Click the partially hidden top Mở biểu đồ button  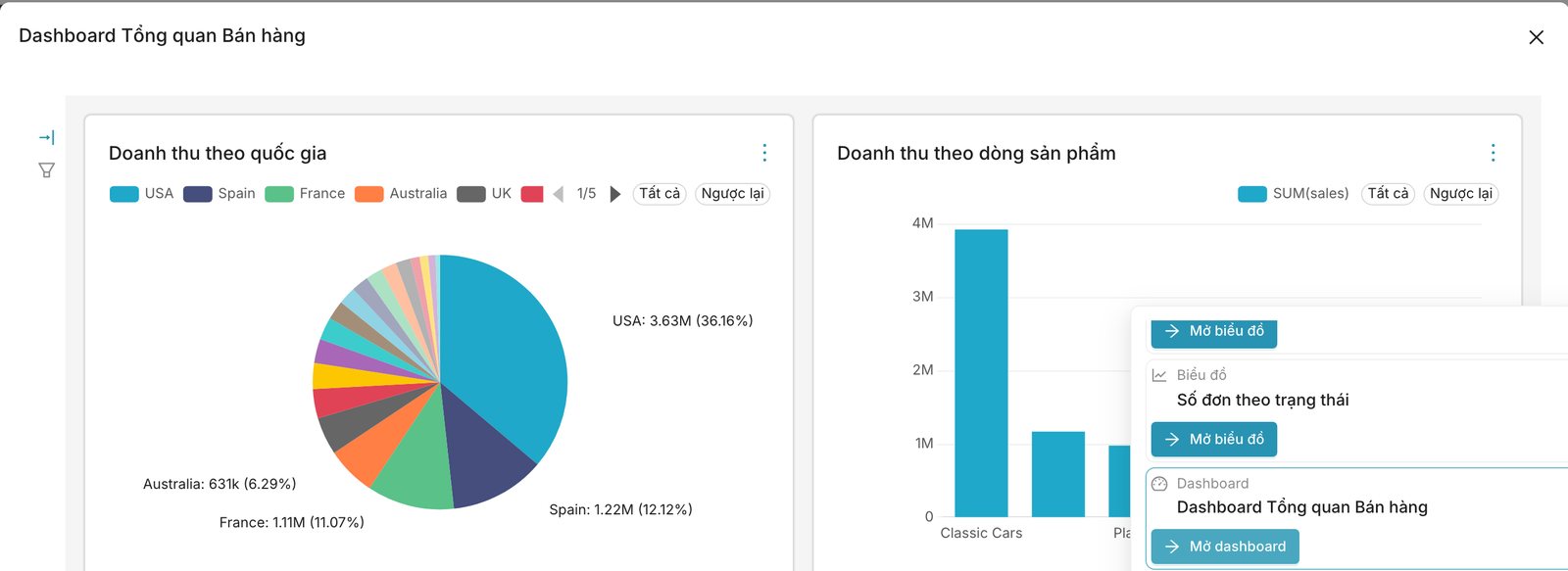[1213, 334]
